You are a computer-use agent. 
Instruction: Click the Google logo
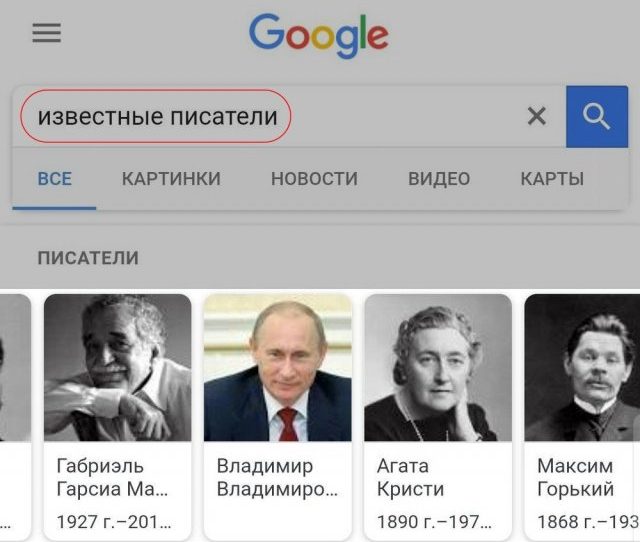click(x=319, y=36)
